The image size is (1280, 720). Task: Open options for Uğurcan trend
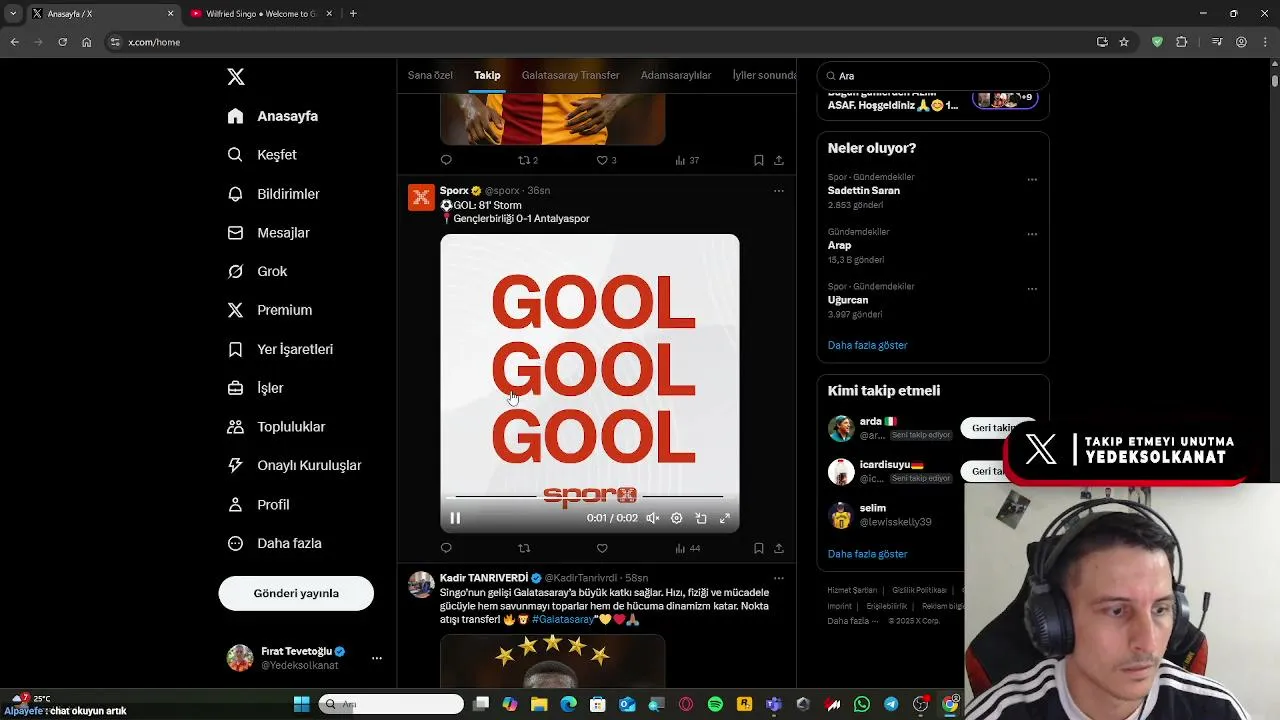[x=1032, y=289]
